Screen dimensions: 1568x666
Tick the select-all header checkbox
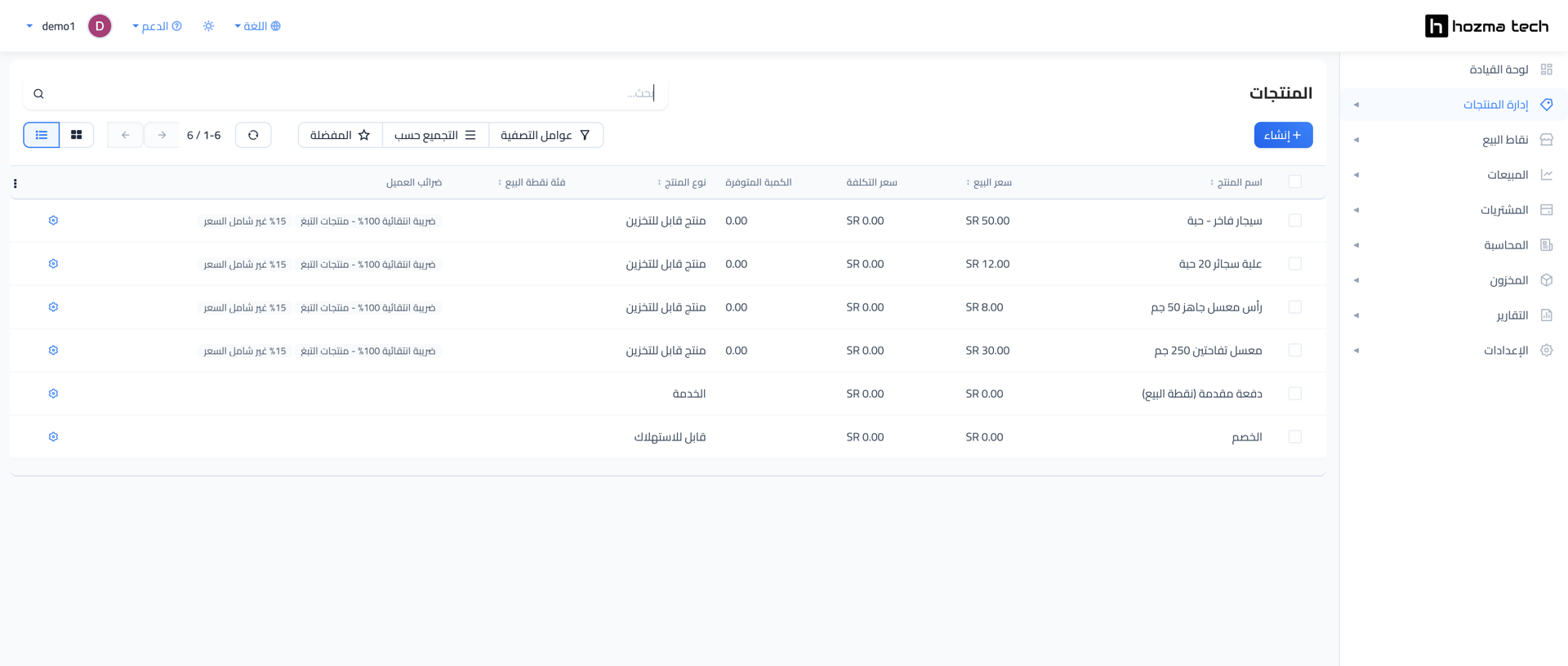pyautogui.click(x=1295, y=181)
